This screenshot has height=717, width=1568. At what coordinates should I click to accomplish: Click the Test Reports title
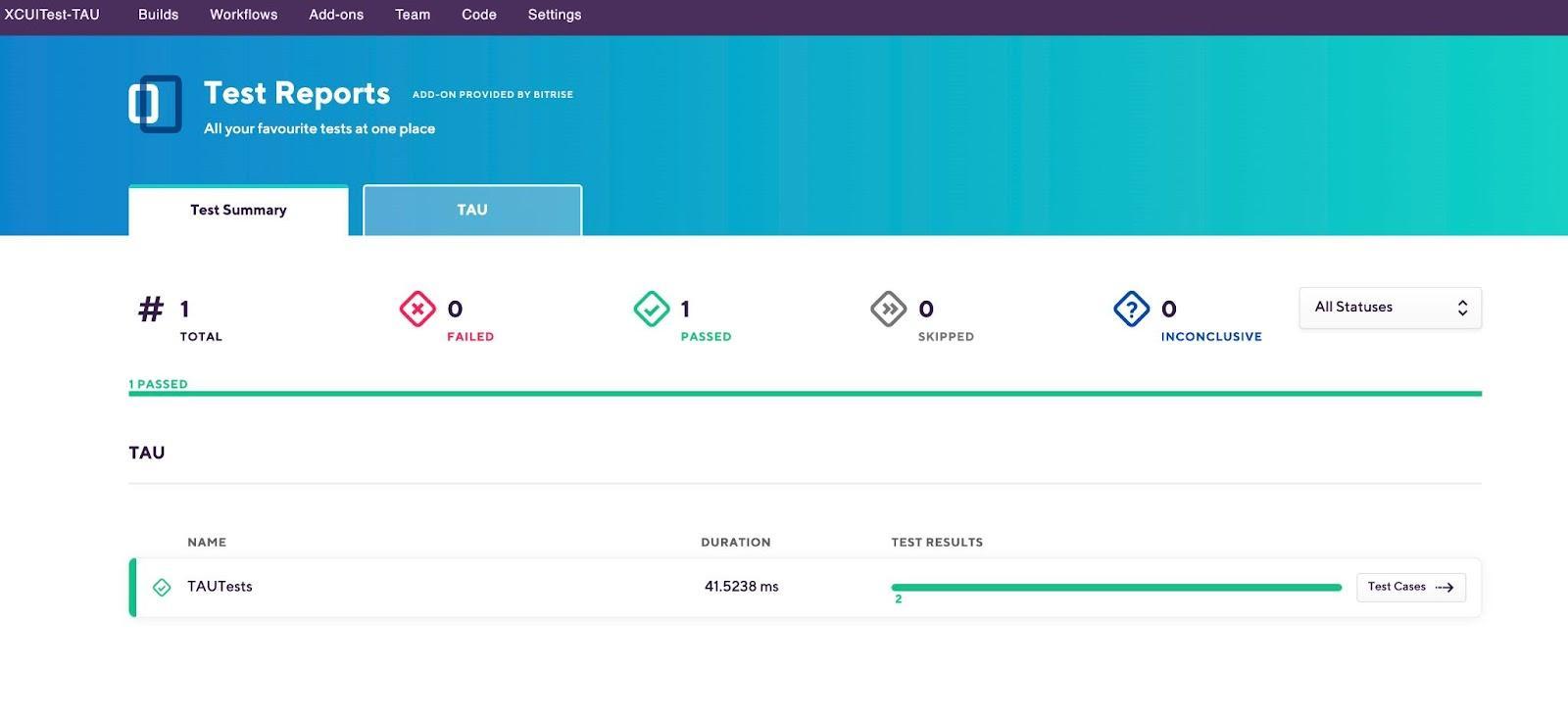pyautogui.click(x=297, y=93)
